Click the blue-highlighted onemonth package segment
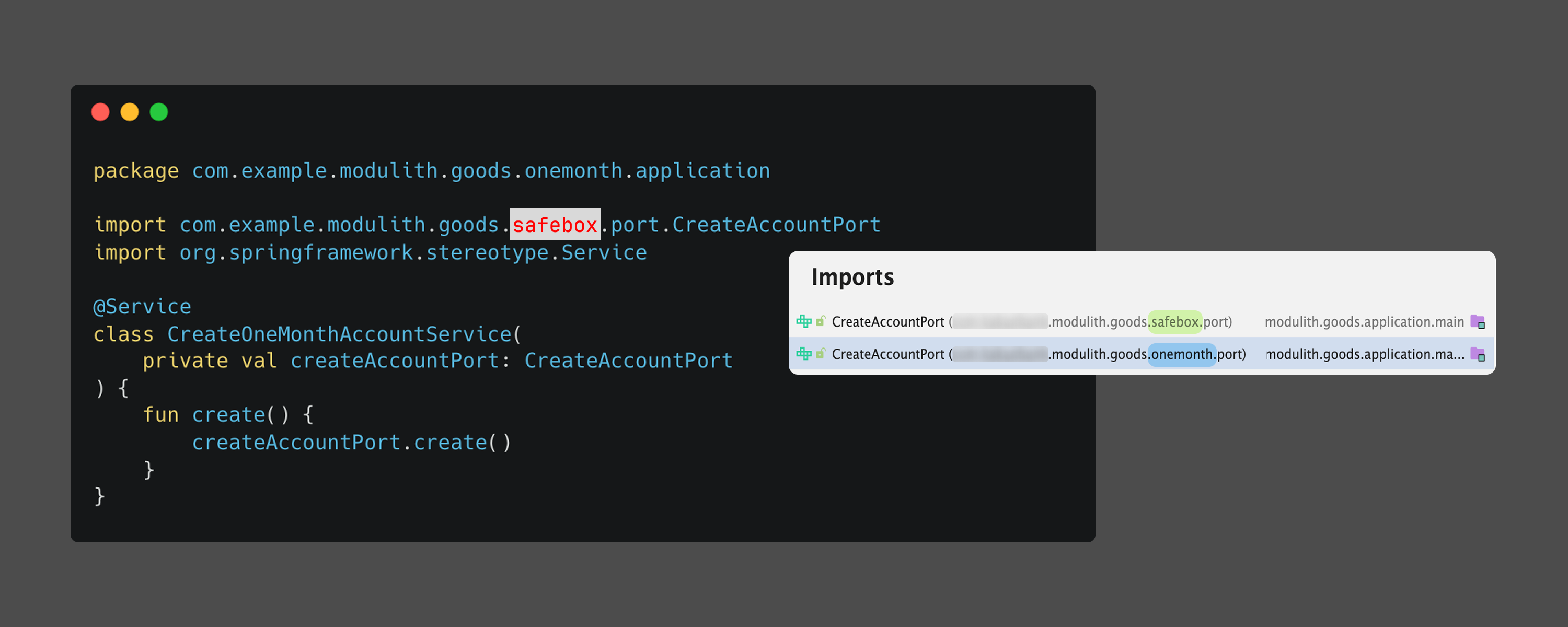 pos(1181,354)
